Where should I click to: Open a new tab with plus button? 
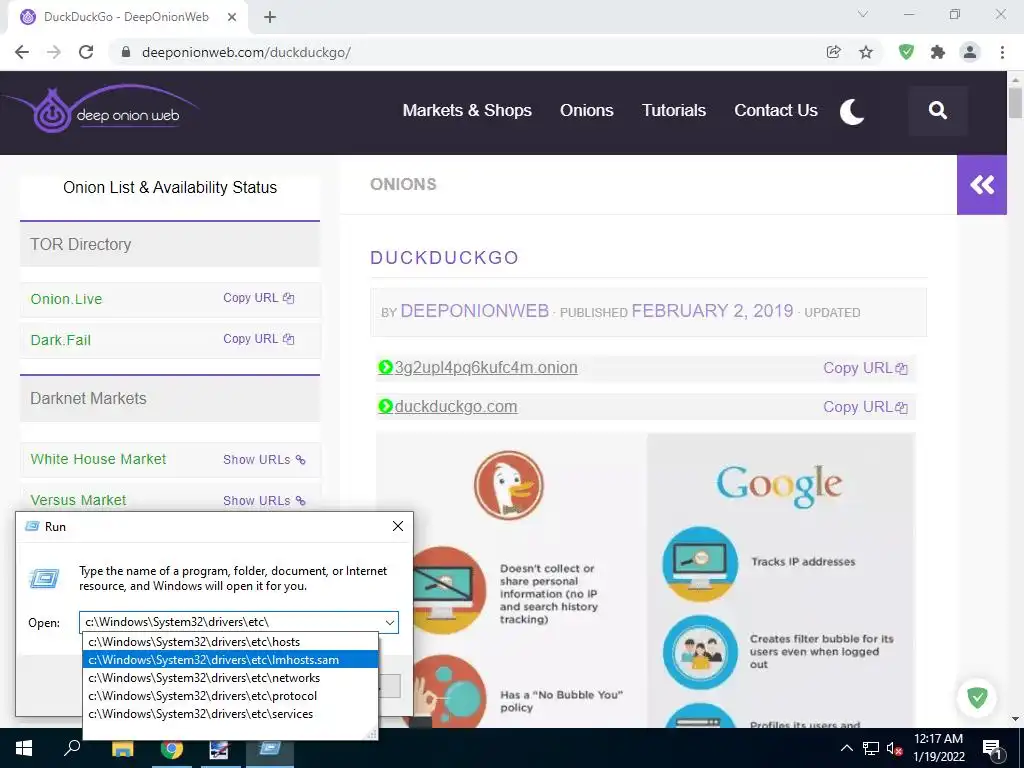pyautogui.click(x=270, y=18)
